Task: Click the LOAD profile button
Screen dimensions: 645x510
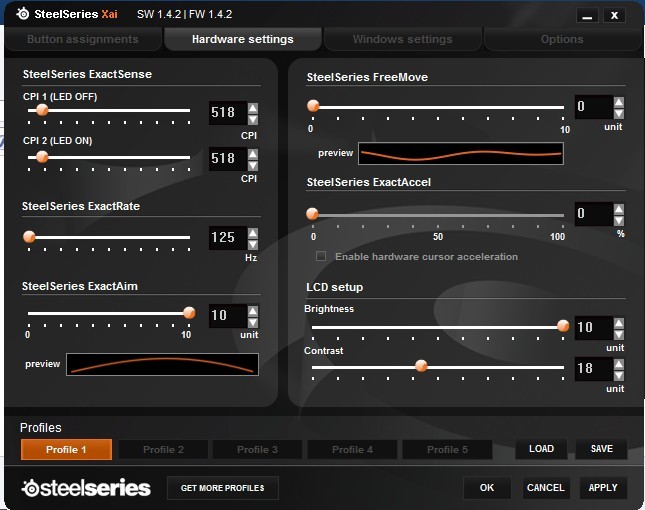Action: click(541, 449)
